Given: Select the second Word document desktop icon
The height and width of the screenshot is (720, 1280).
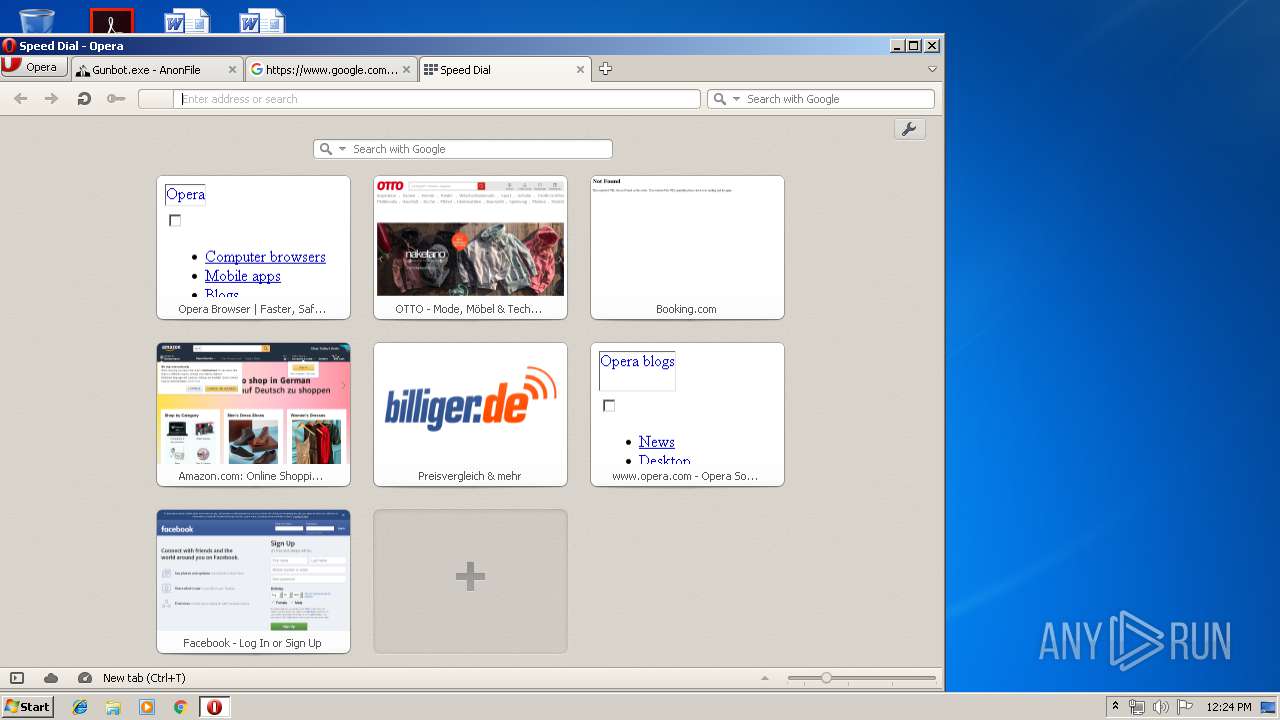Looking at the screenshot, I should coord(261,20).
